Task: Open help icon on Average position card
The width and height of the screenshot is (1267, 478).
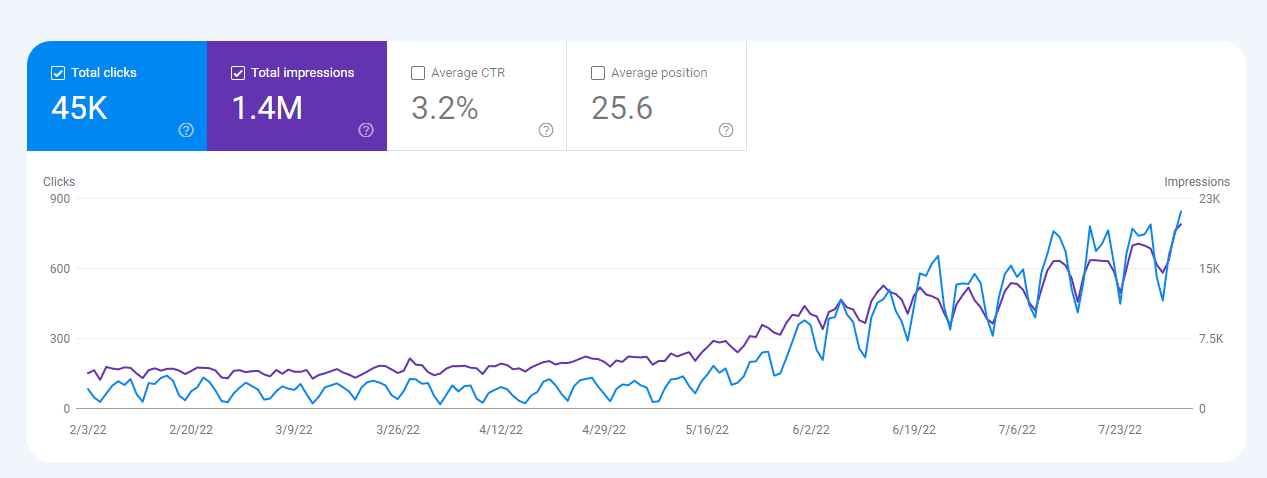Action: [x=726, y=130]
